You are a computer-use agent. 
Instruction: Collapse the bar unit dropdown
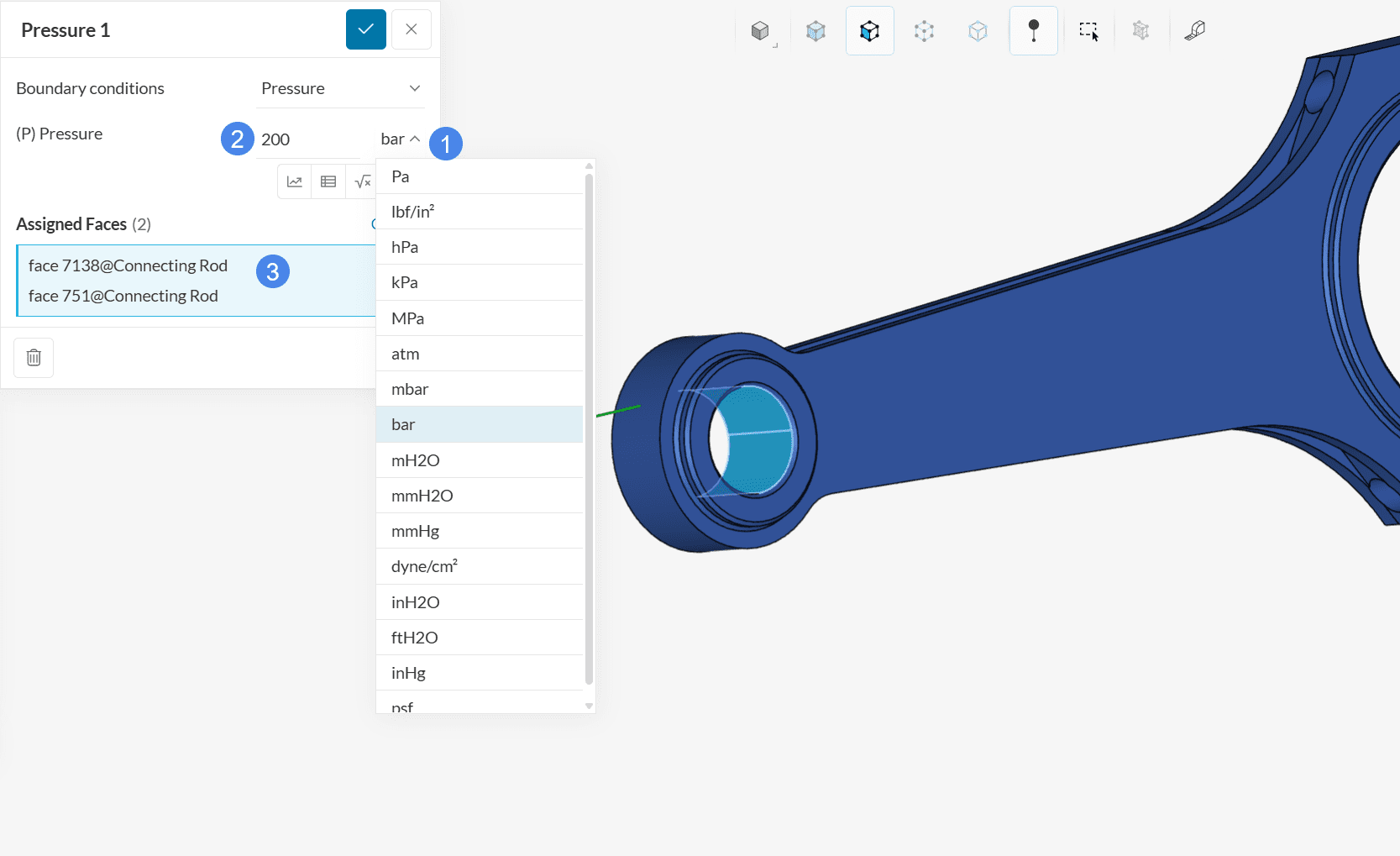(401, 139)
